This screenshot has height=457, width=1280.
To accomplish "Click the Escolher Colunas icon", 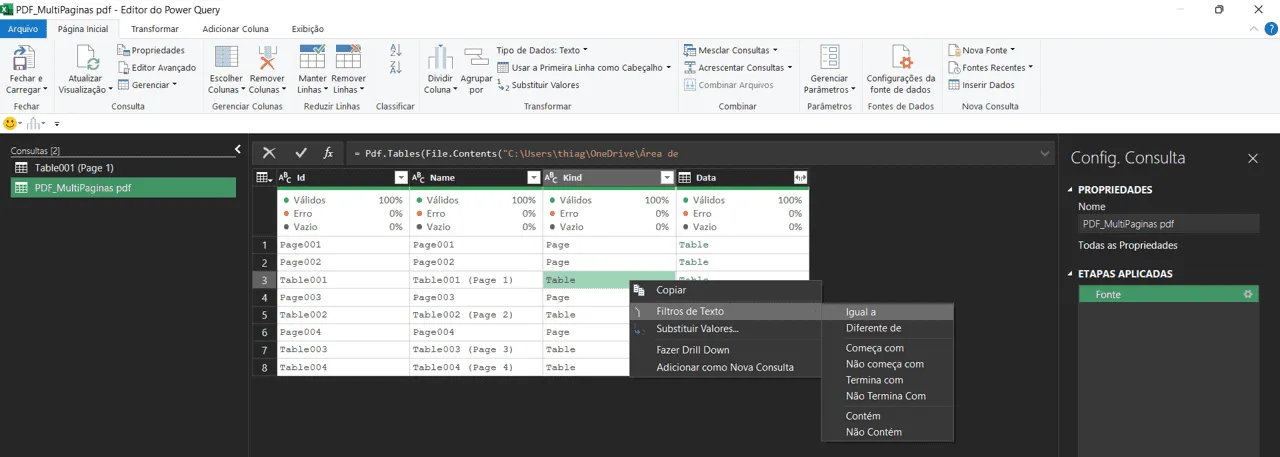I will 227,57.
